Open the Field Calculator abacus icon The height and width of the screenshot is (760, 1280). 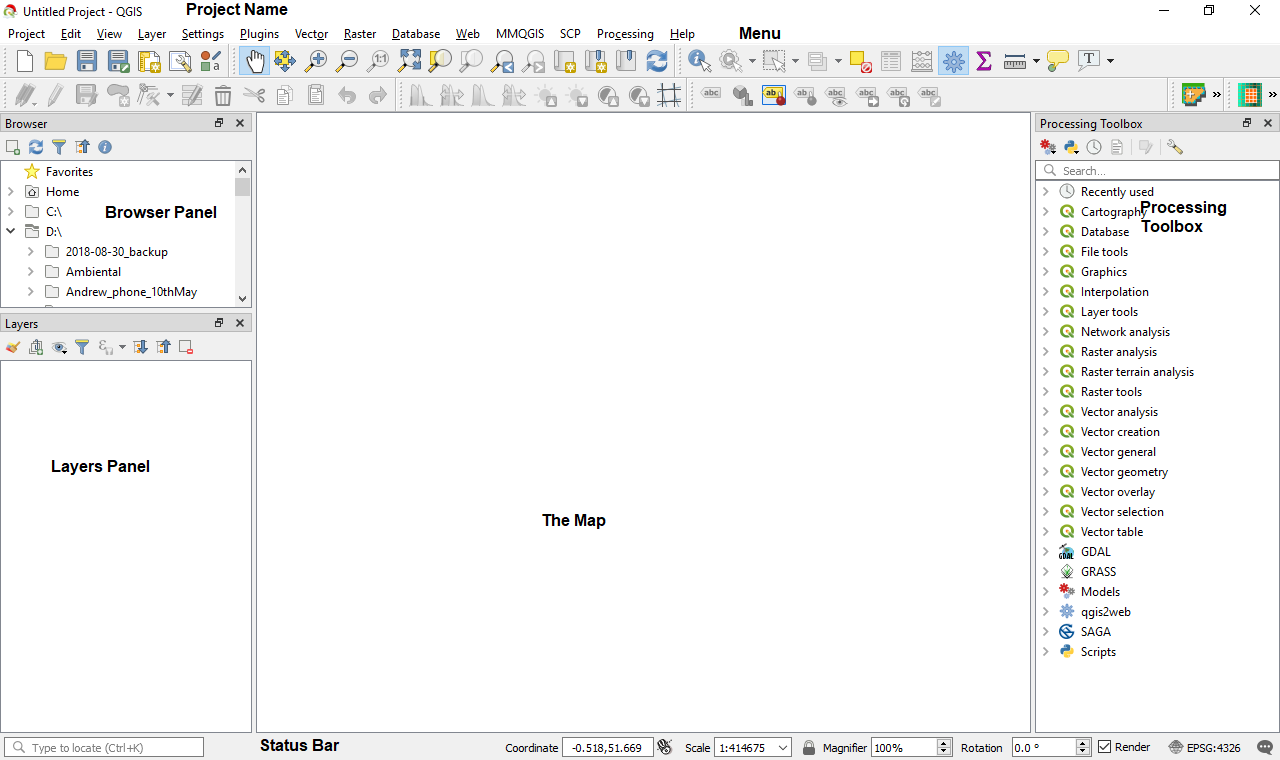[x=923, y=61]
